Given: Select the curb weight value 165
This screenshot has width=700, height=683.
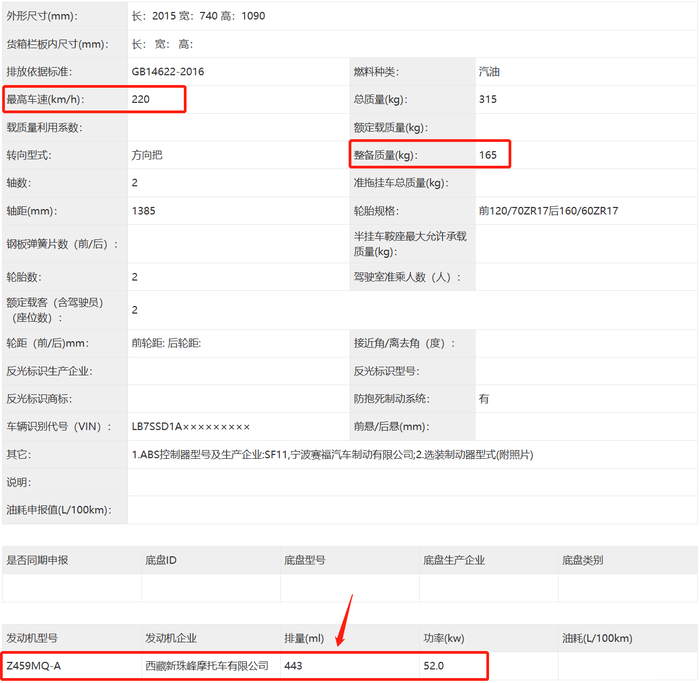Looking at the screenshot, I should [x=488, y=155].
